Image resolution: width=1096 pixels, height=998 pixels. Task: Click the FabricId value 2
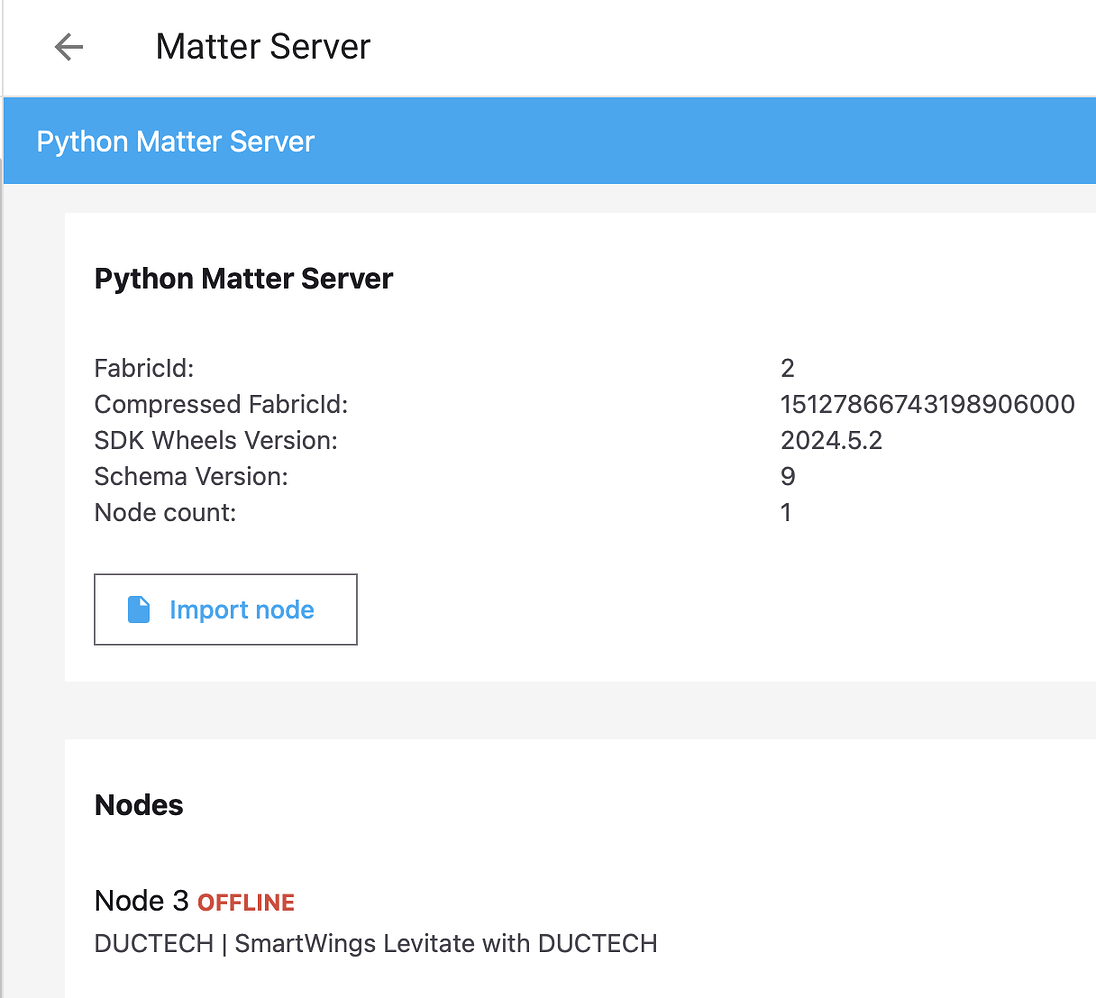(787, 368)
